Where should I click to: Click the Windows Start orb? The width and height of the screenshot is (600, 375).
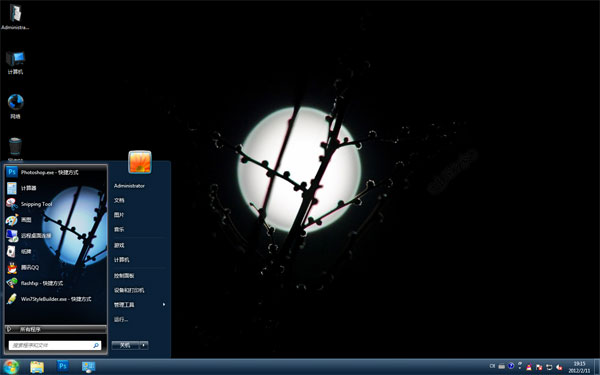point(11,367)
